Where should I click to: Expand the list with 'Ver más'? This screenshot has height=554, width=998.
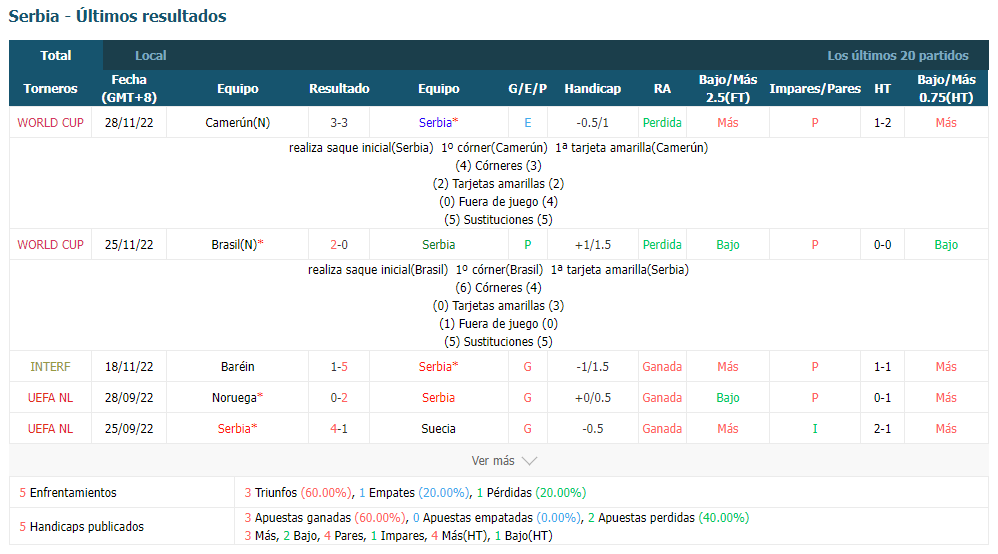[x=493, y=460]
